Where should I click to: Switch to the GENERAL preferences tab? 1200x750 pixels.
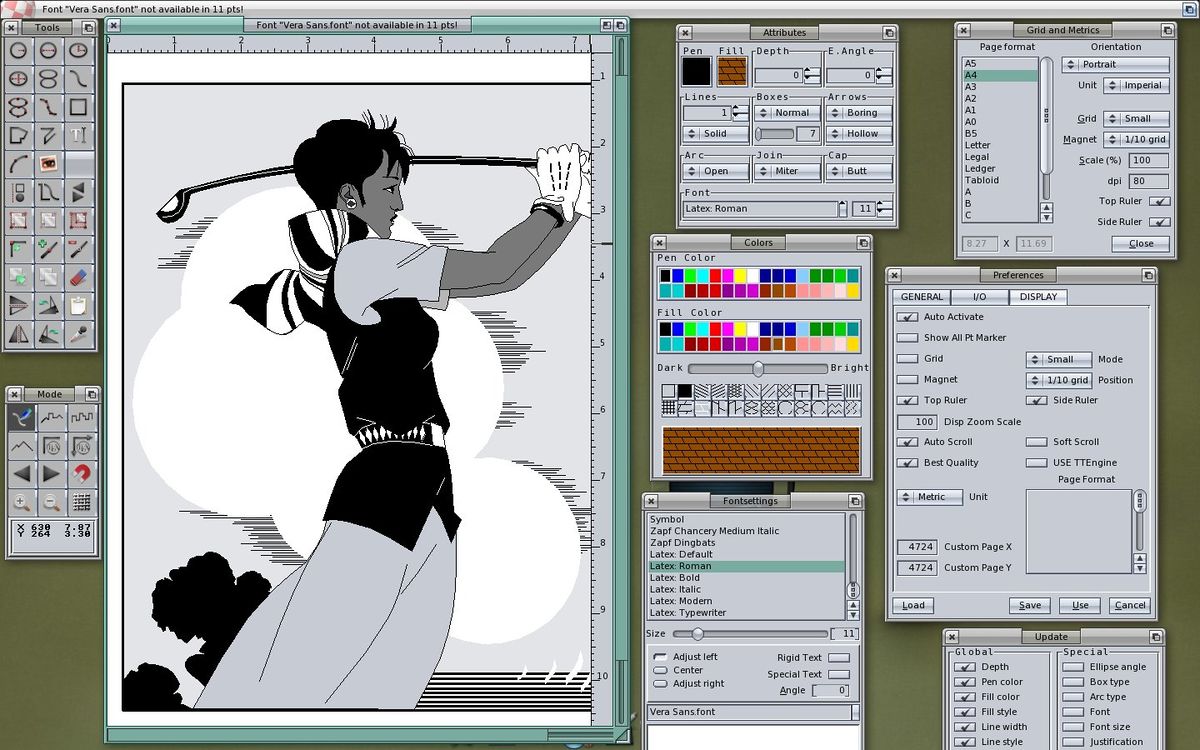click(x=921, y=297)
